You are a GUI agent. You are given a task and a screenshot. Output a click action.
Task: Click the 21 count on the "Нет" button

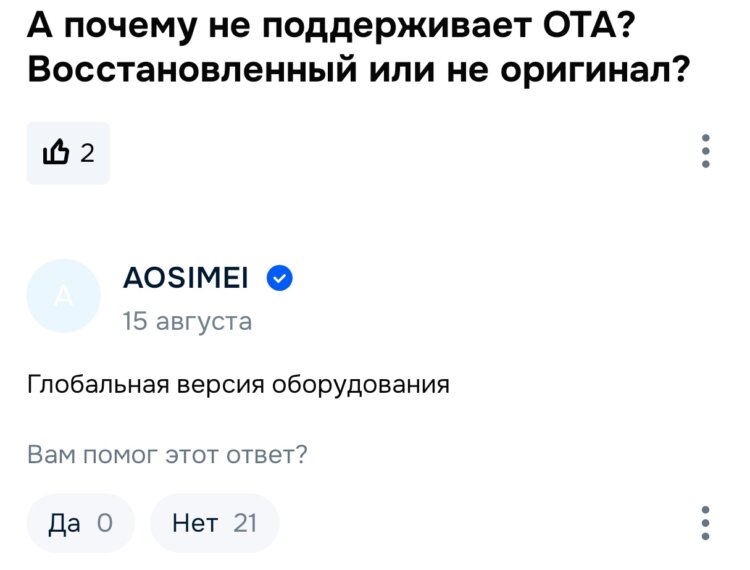tap(244, 523)
